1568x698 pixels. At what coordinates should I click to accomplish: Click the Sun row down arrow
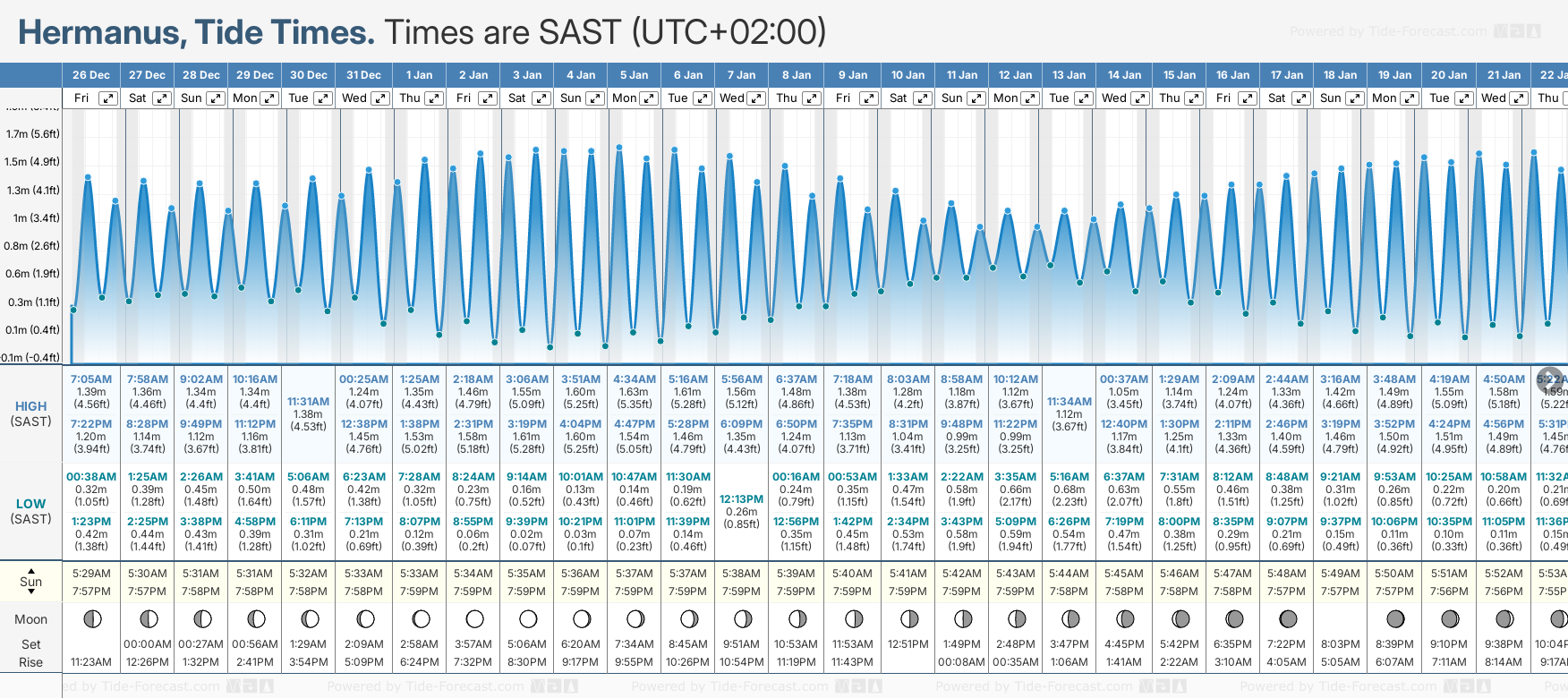[31, 592]
